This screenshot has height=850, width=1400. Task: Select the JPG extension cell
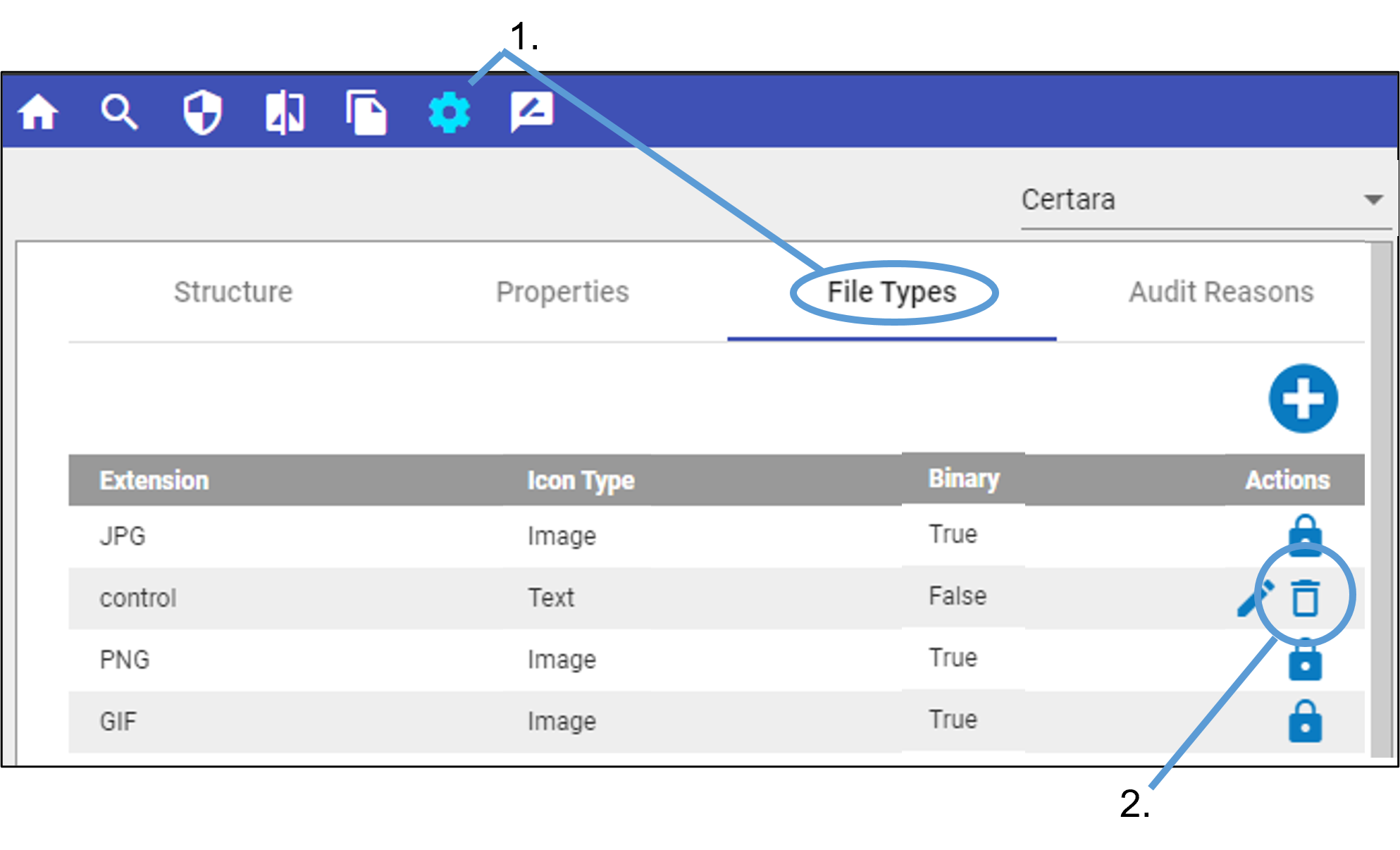pyautogui.click(x=123, y=536)
